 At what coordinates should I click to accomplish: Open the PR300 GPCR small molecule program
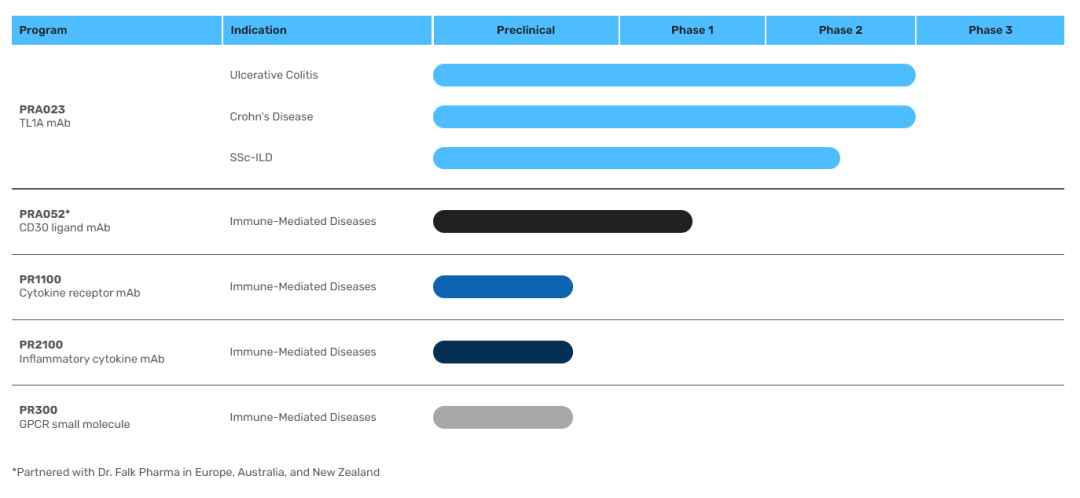tap(74, 417)
